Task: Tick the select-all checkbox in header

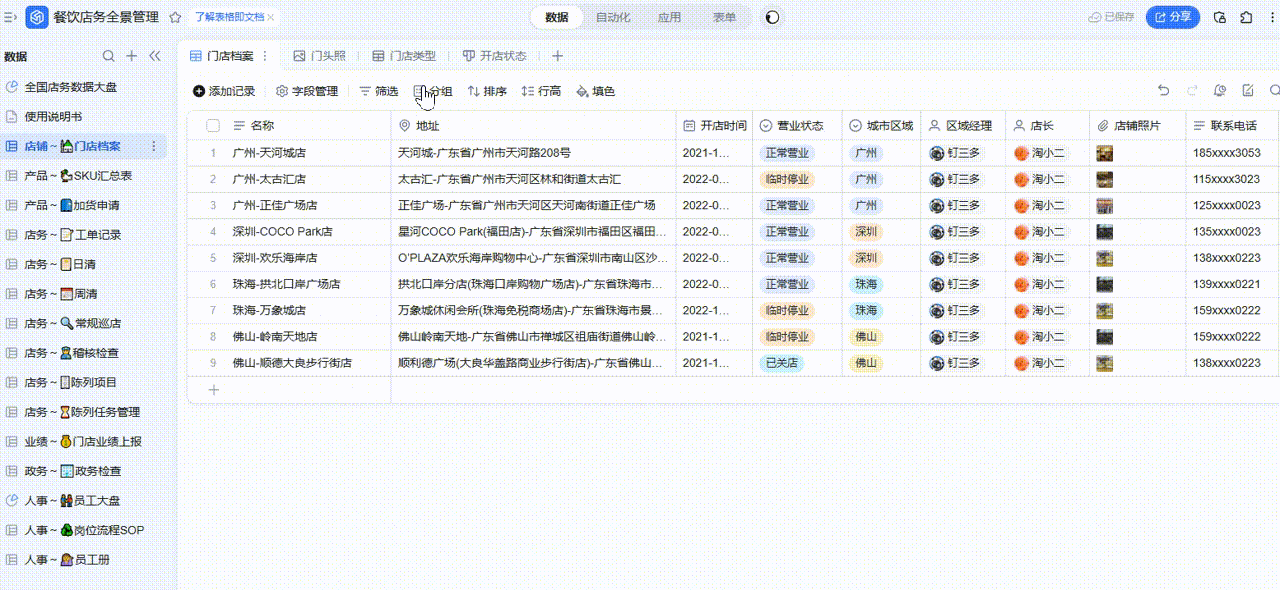Action: point(213,126)
